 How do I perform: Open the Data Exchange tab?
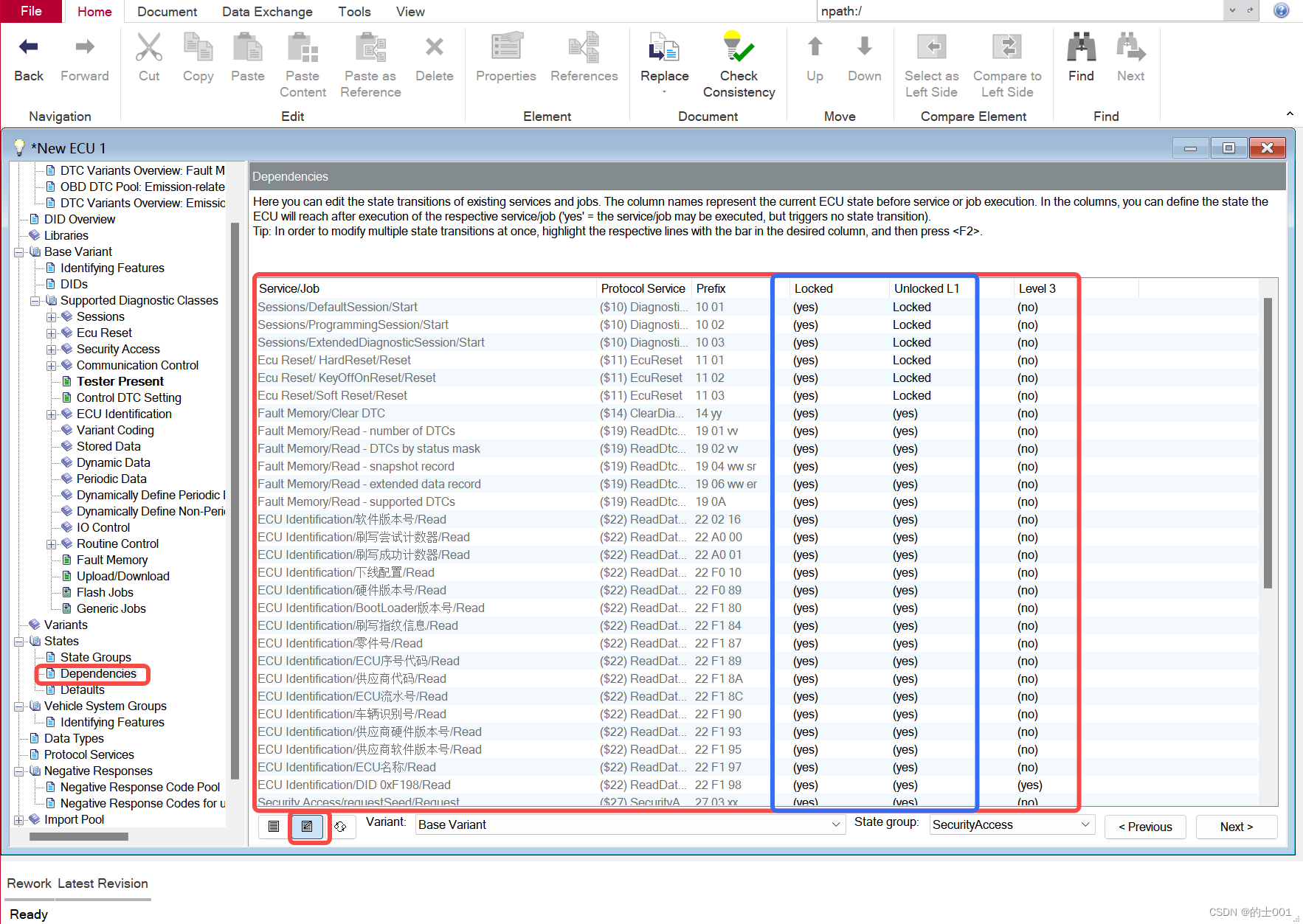267,11
